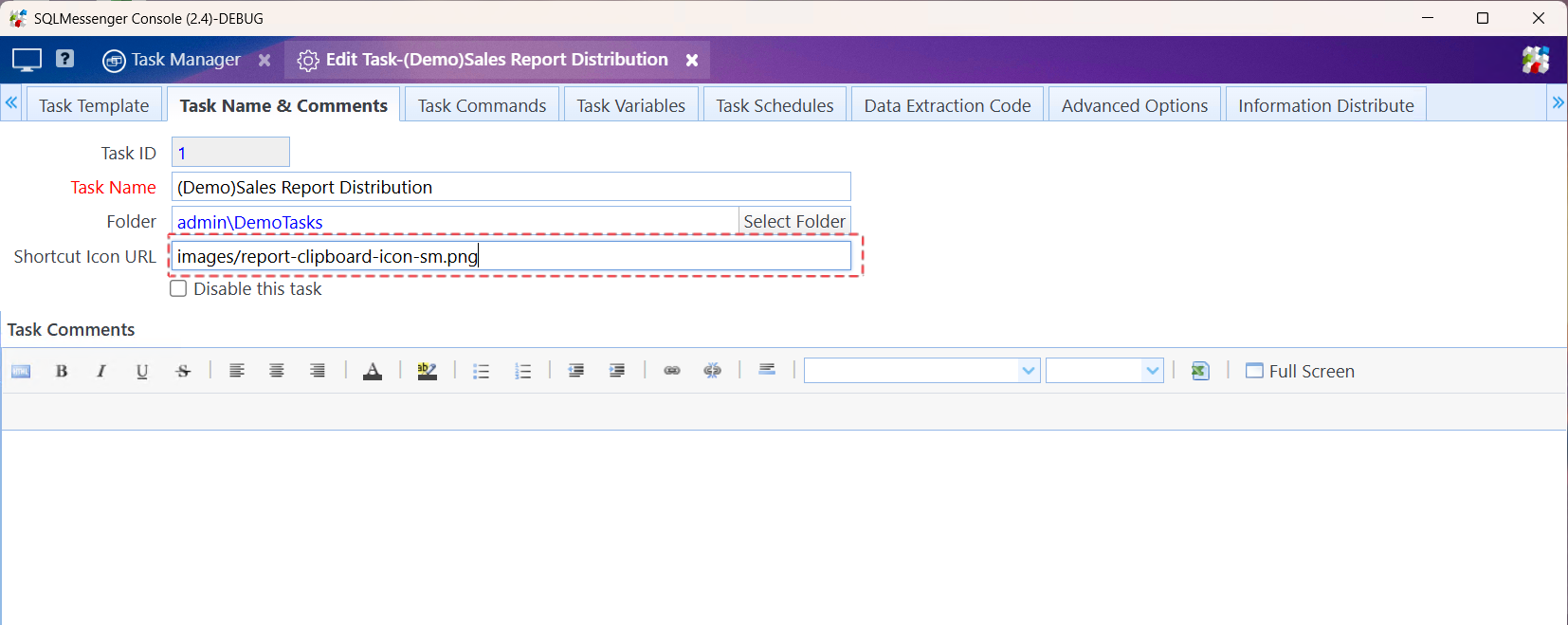Switch to the Task Template tab
Screen dimensions: 1568x625
(94, 105)
